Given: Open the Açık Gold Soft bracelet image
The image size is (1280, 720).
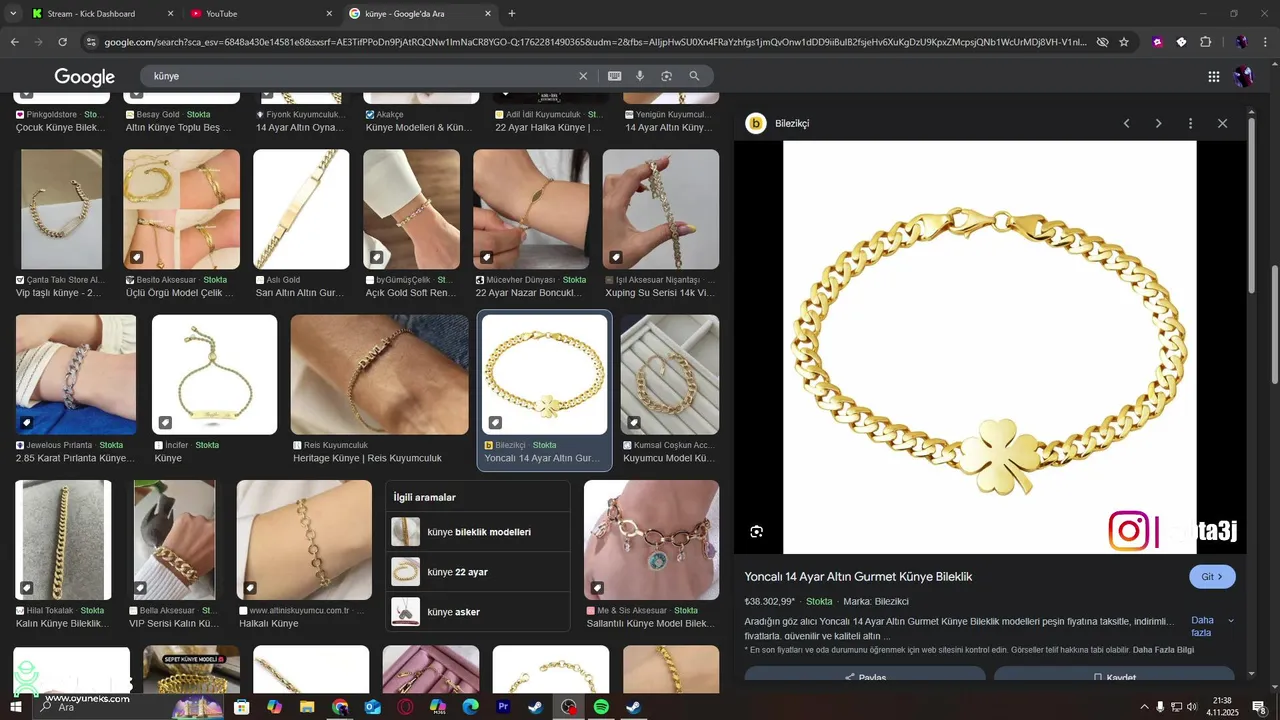Looking at the screenshot, I should (x=411, y=209).
